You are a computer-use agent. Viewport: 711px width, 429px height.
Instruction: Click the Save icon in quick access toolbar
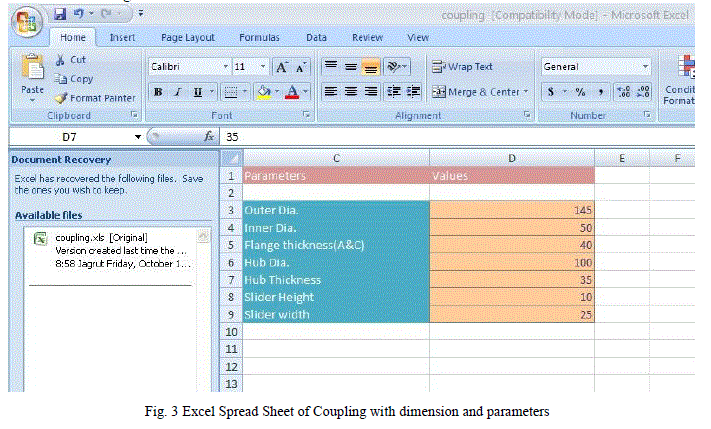[x=60, y=14]
